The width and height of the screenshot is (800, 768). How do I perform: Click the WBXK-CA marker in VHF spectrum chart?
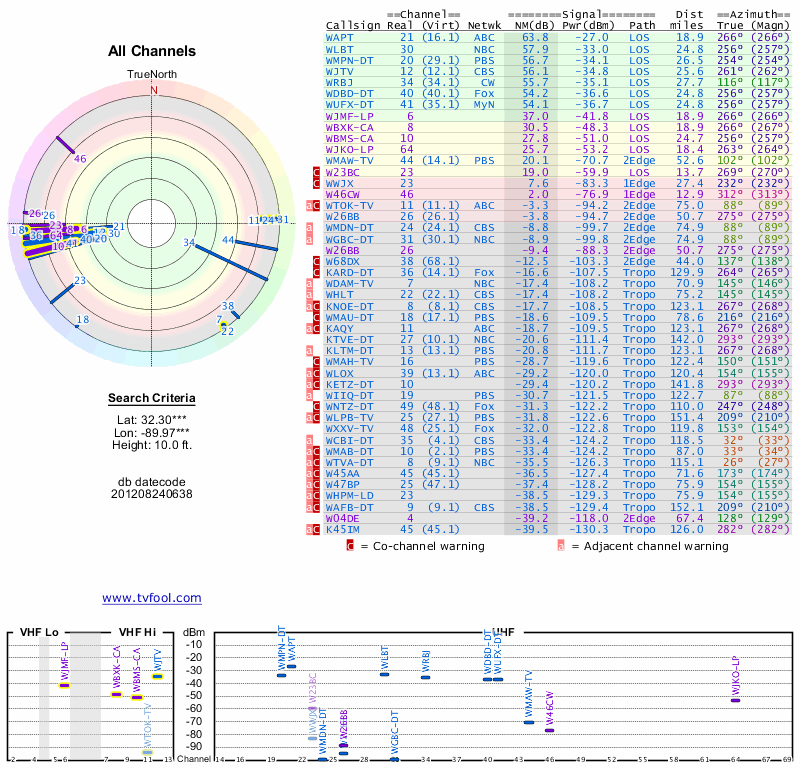tap(117, 694)
